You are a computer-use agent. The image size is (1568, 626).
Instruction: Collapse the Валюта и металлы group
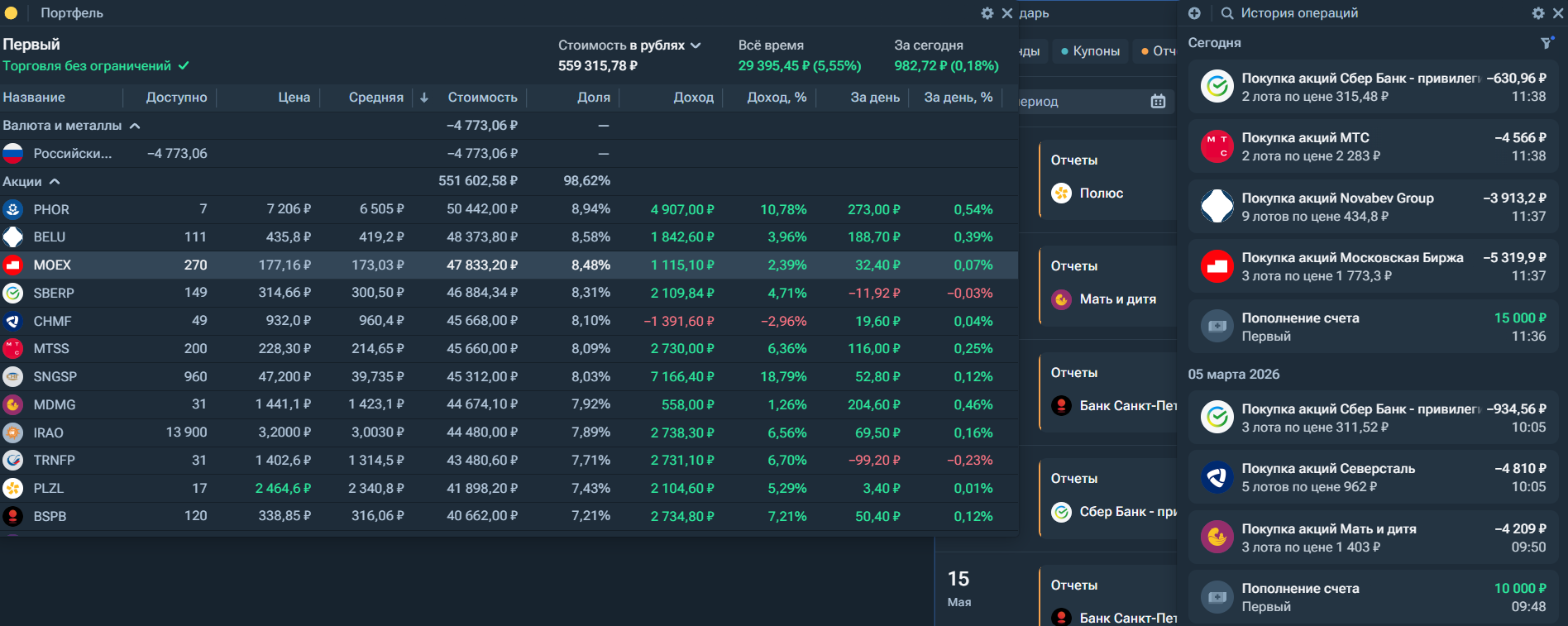click(x=135, y=126)
